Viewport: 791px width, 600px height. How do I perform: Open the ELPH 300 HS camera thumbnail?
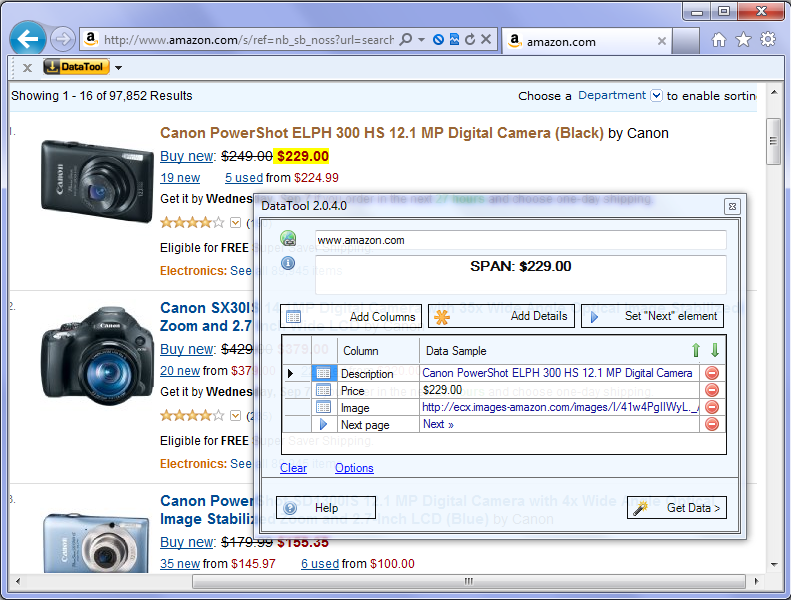(x=97, y=182)
